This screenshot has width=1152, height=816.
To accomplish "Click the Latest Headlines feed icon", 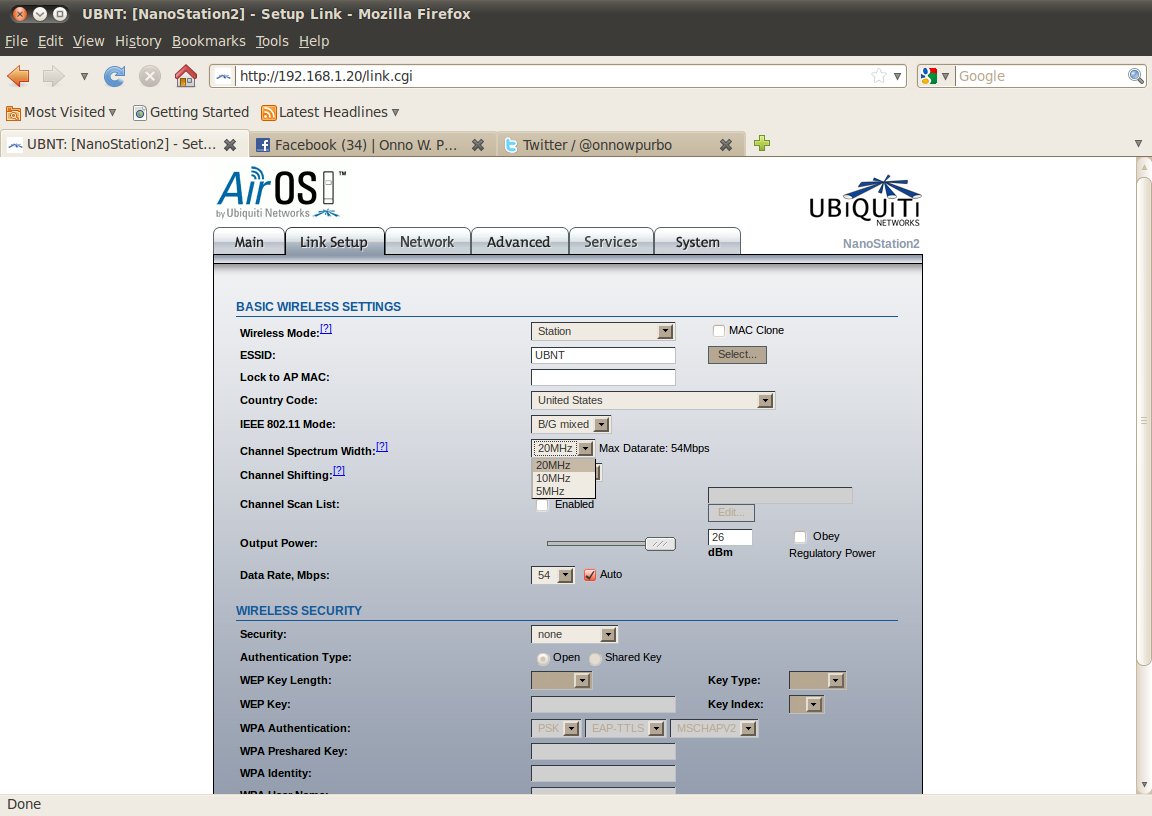I will click(x=268, y=112).
